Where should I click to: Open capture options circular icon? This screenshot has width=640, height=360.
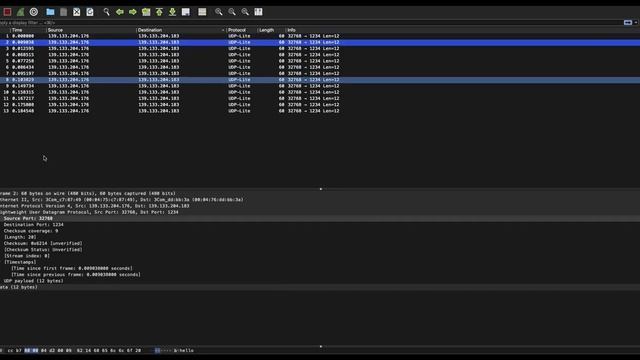click(x=34, y=12)
